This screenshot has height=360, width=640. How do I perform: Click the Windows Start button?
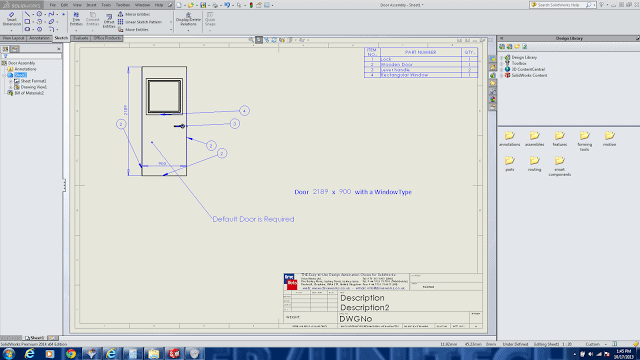click(x=9, y=353)
